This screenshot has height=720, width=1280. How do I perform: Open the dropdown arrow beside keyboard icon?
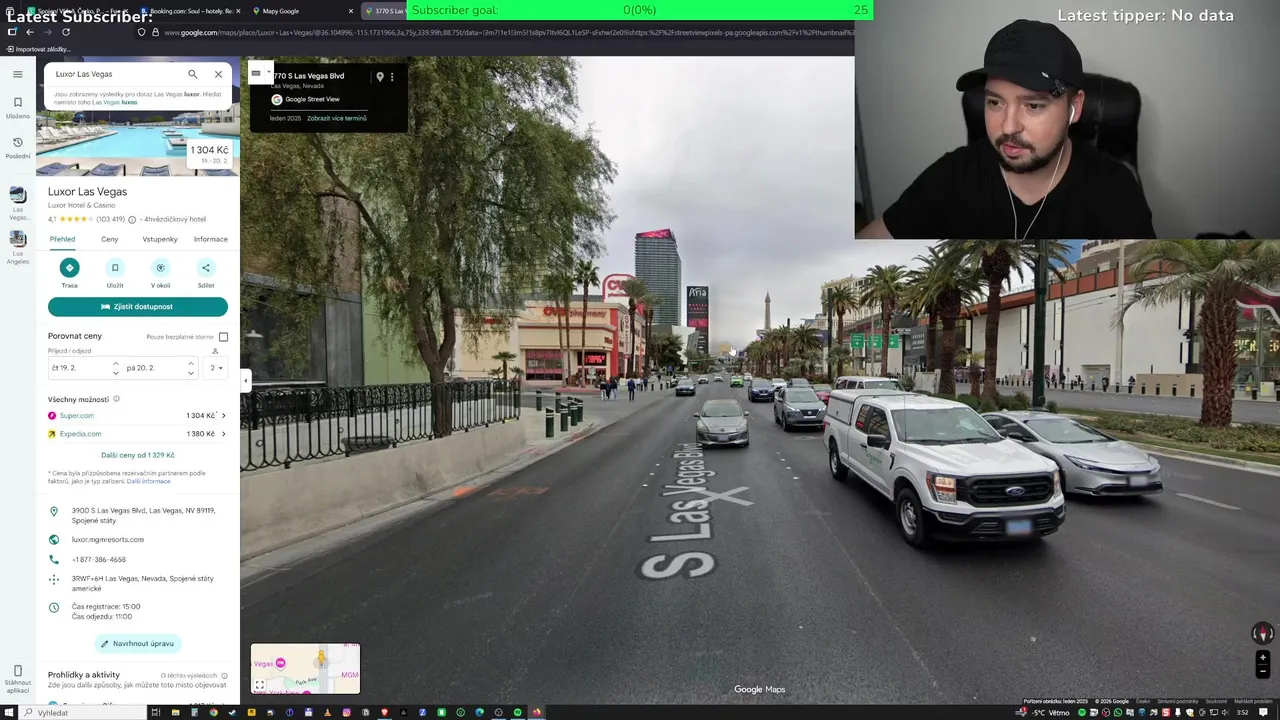tap(267, 73)
